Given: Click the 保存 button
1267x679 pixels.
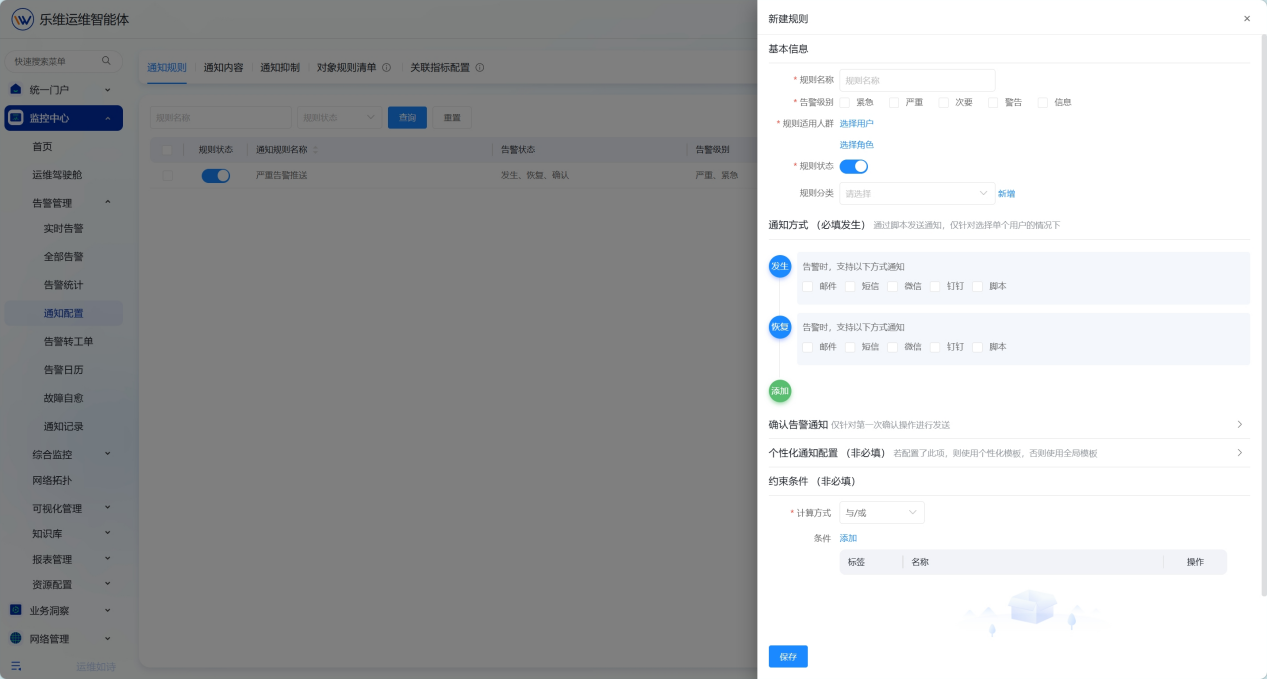Looking at the screenshot, I should tap(788, 657).
